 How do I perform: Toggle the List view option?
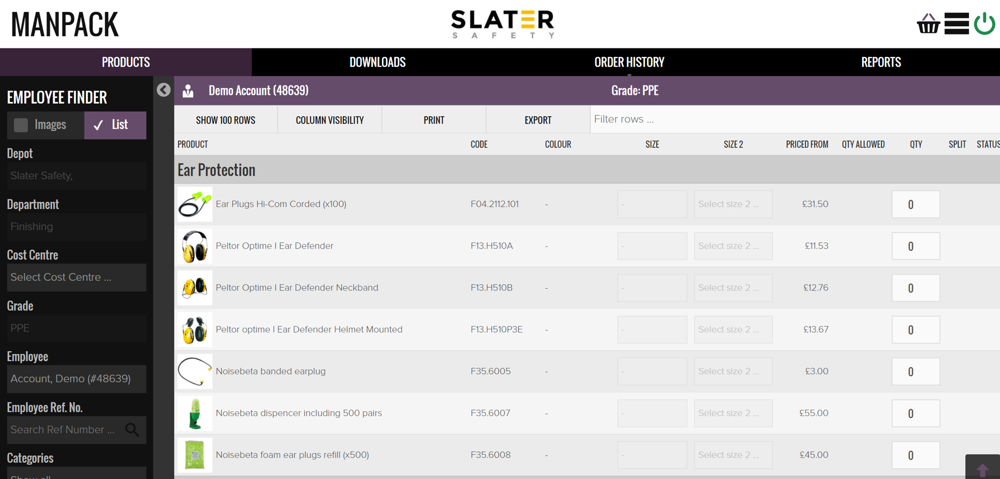click(x=115, y=125)
